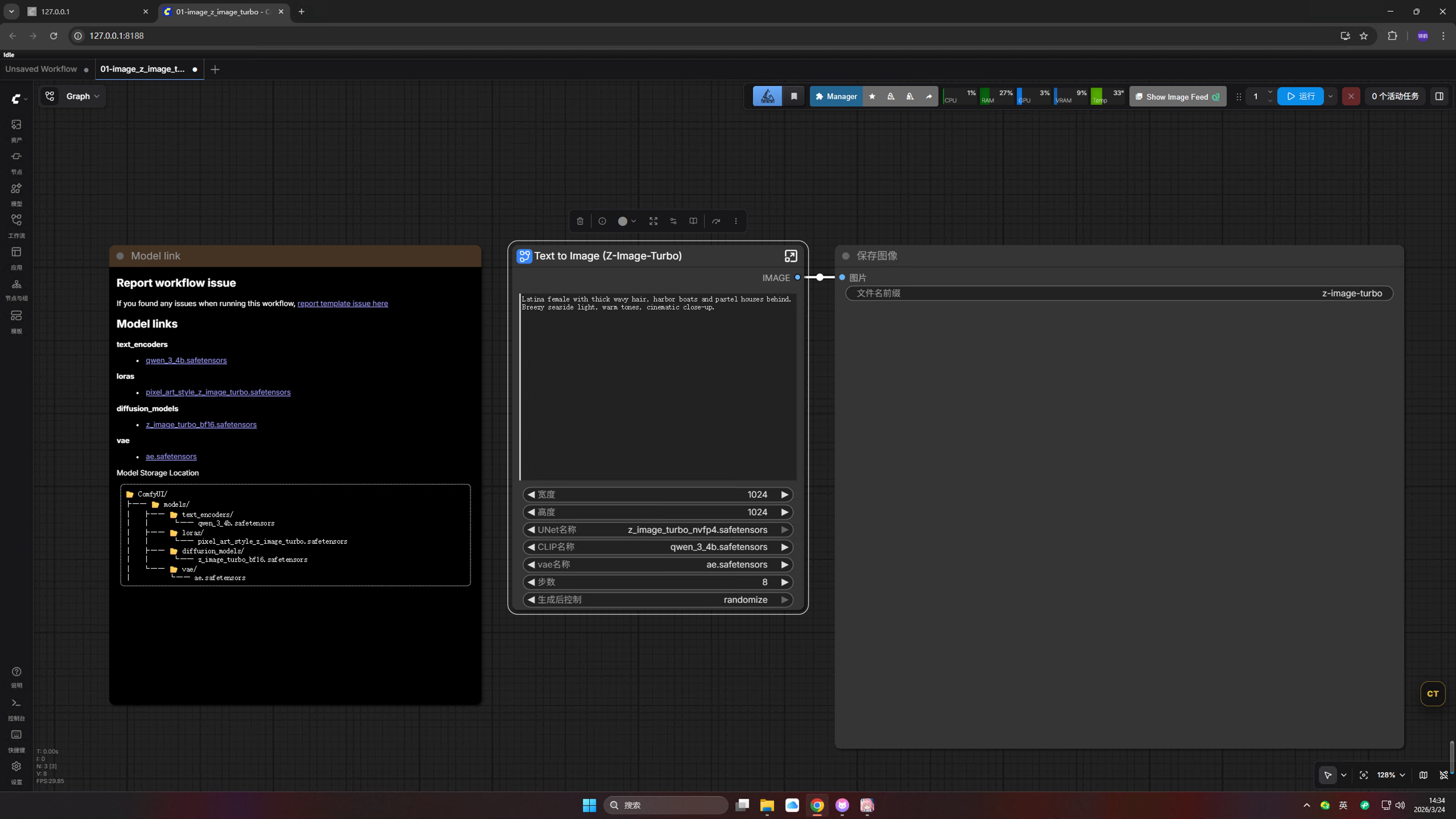Increase steps (步数) value with right arrow

[785, 582]
